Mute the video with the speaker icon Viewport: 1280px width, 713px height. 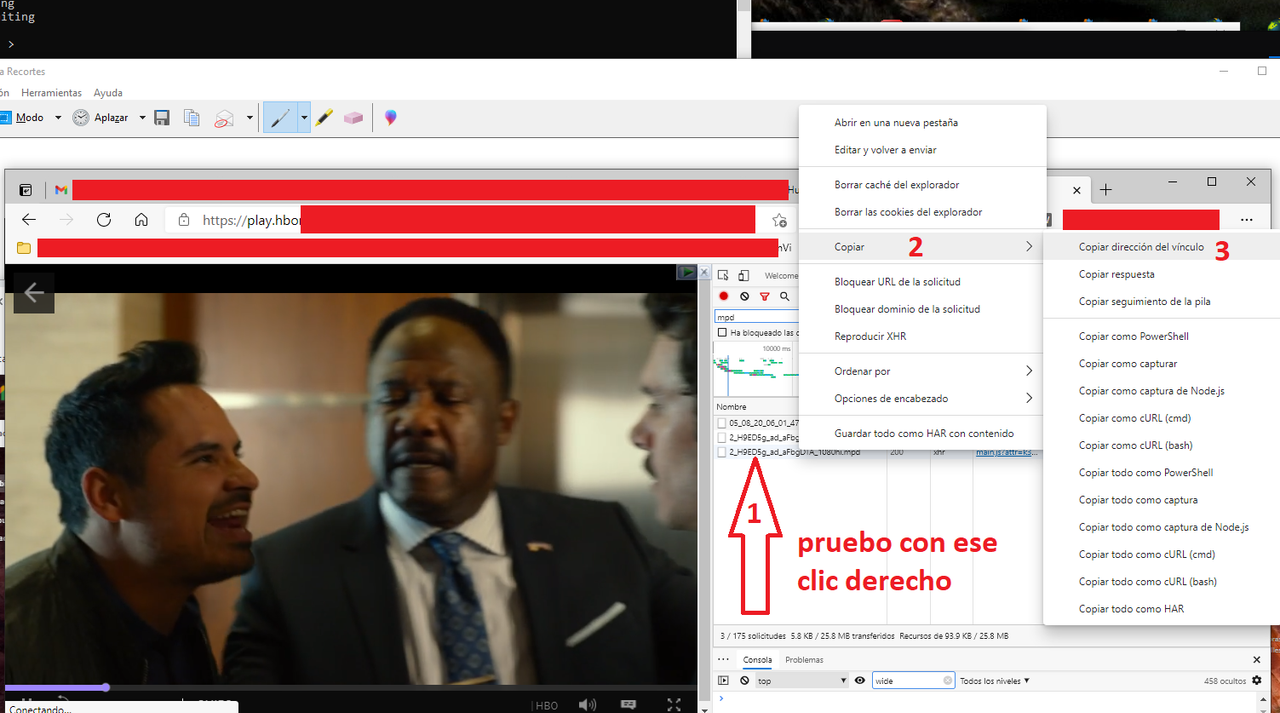[587, 704]
